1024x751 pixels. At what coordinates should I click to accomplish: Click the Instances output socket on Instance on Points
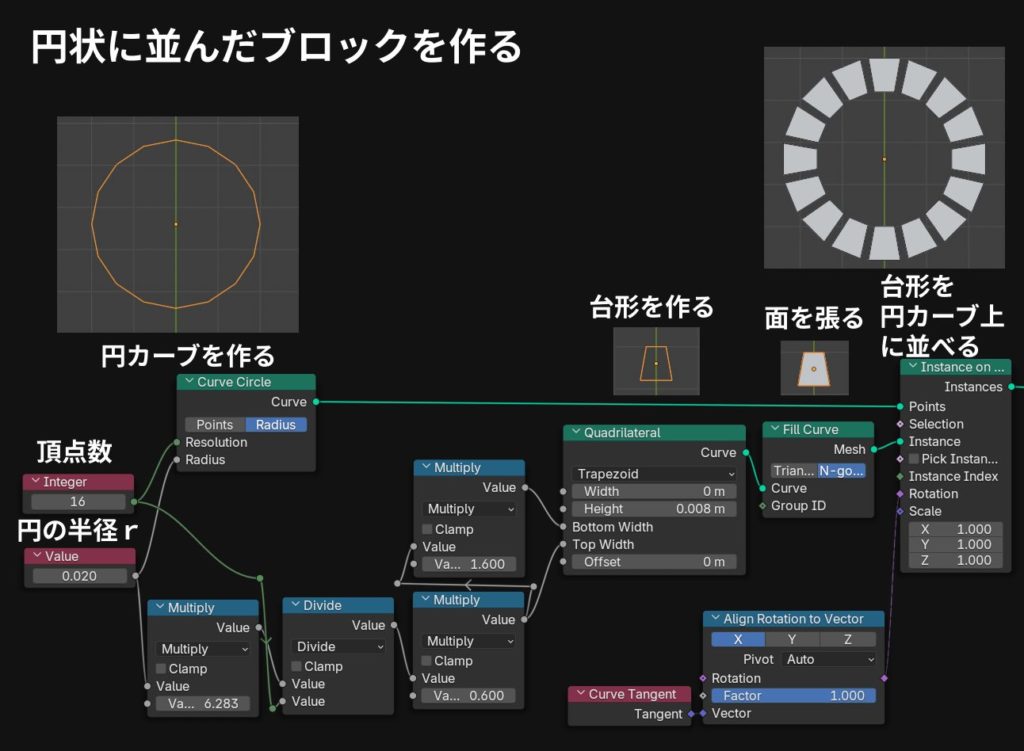pyautogui.click(x=1010, y=387)
